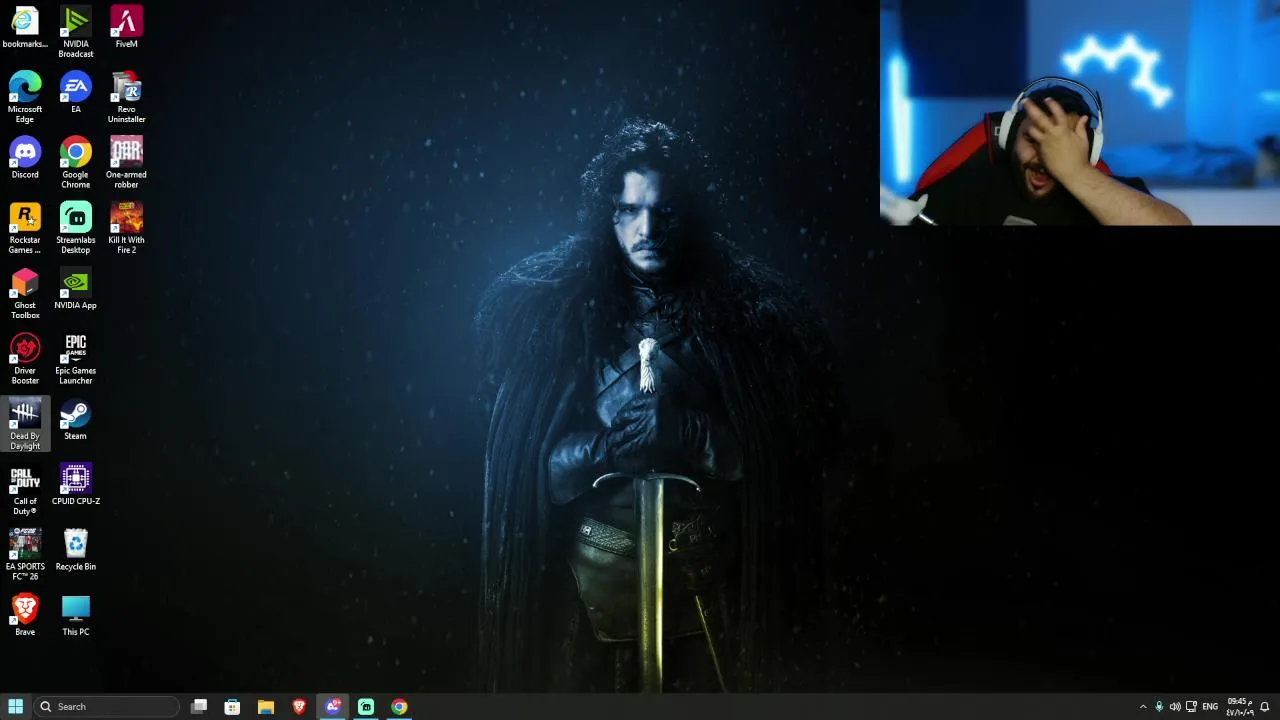The image size is (1280, 720).
Task: Open the volume control tray icon
Action: pos(1175,707)
